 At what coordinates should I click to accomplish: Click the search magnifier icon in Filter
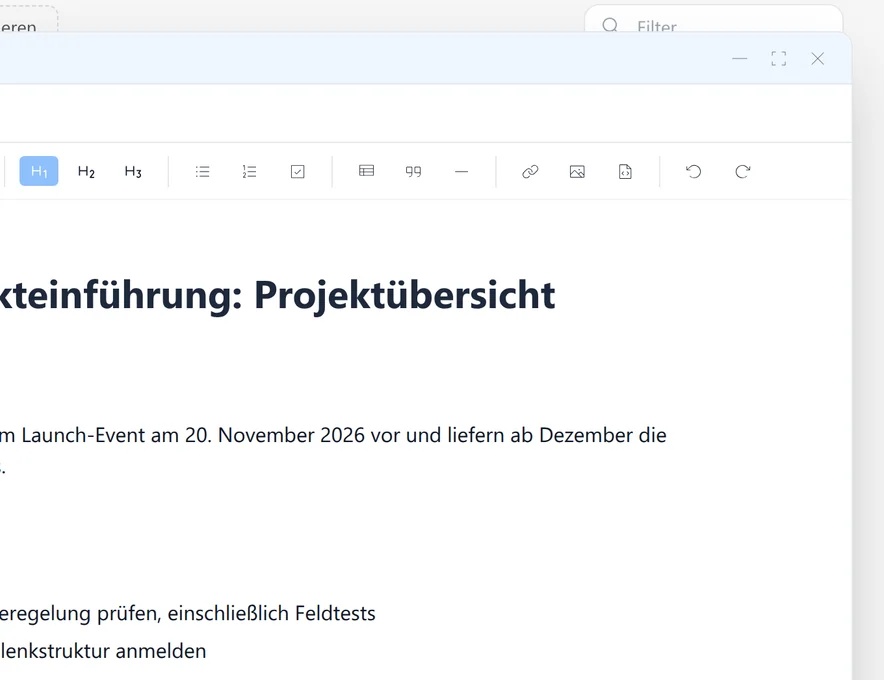pyautogui.click(x=610, y=25)
